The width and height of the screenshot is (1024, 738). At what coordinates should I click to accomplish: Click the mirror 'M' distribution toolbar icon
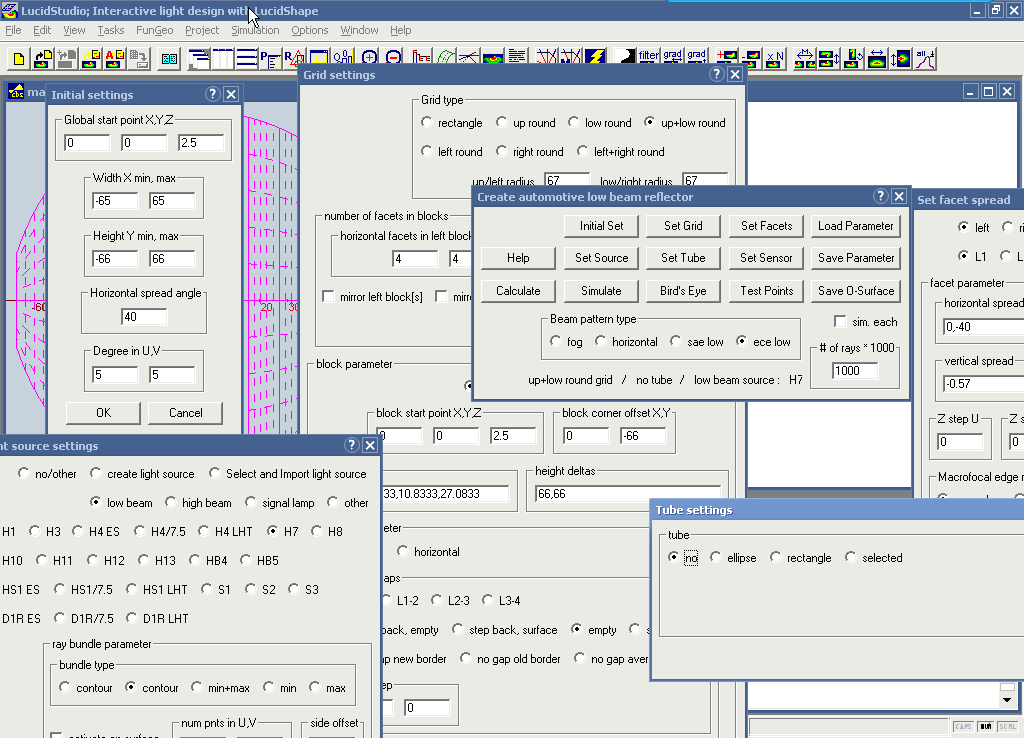point(805,59)
